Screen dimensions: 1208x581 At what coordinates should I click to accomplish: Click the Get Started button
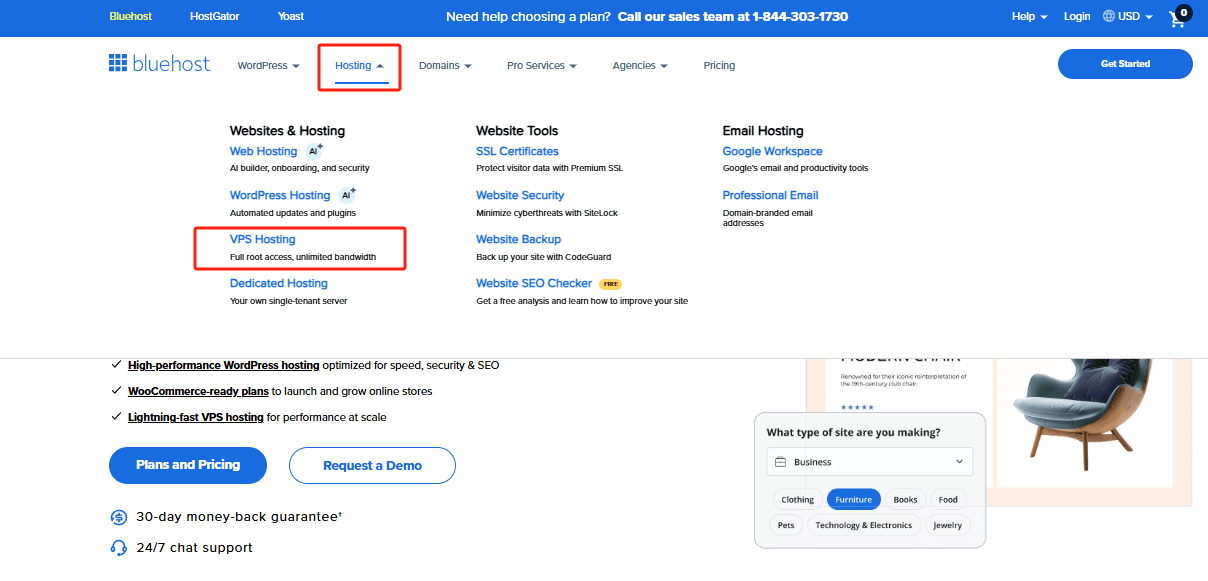(x=1125, y=64)
